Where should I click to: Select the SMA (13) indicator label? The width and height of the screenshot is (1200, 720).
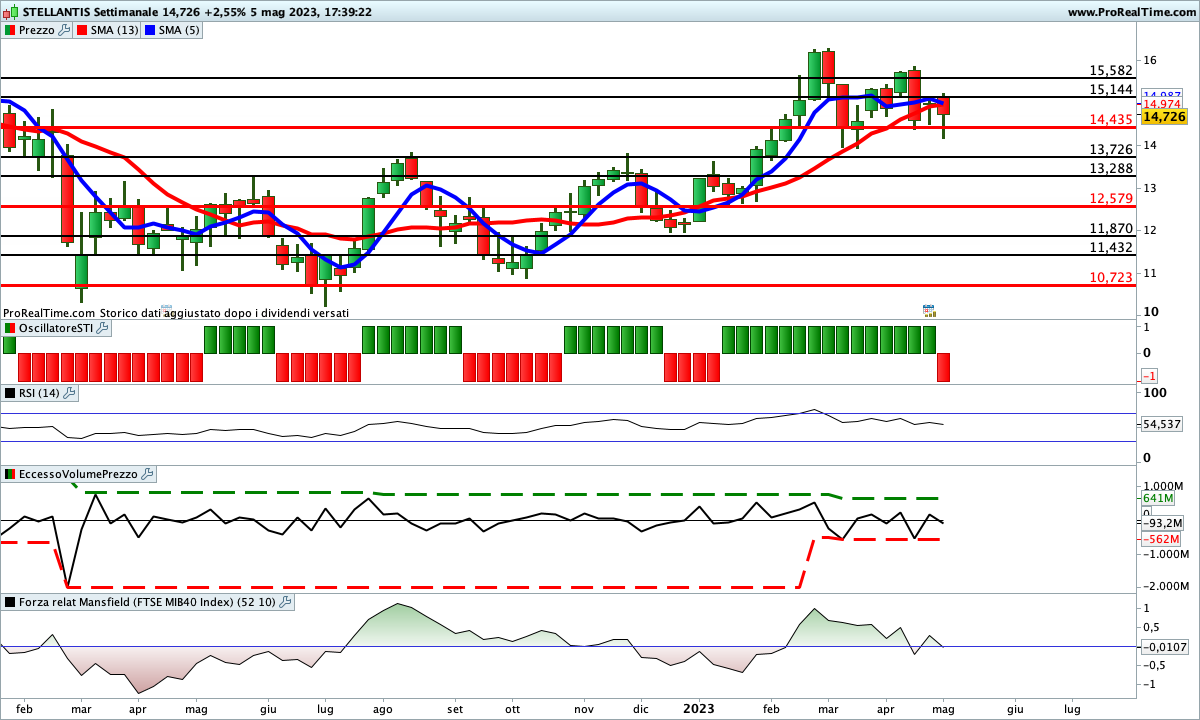115,30
